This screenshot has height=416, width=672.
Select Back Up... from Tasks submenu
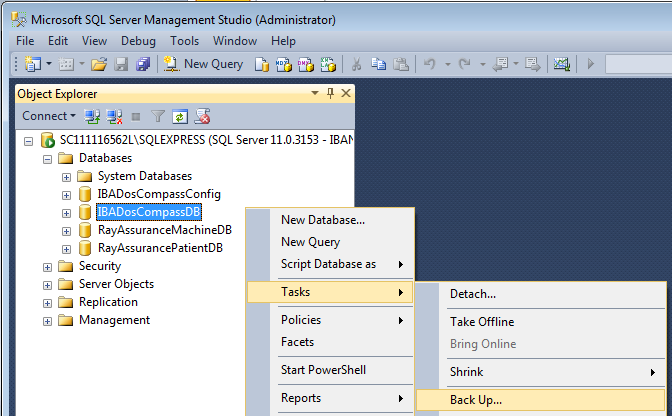(x=476, y=400)
